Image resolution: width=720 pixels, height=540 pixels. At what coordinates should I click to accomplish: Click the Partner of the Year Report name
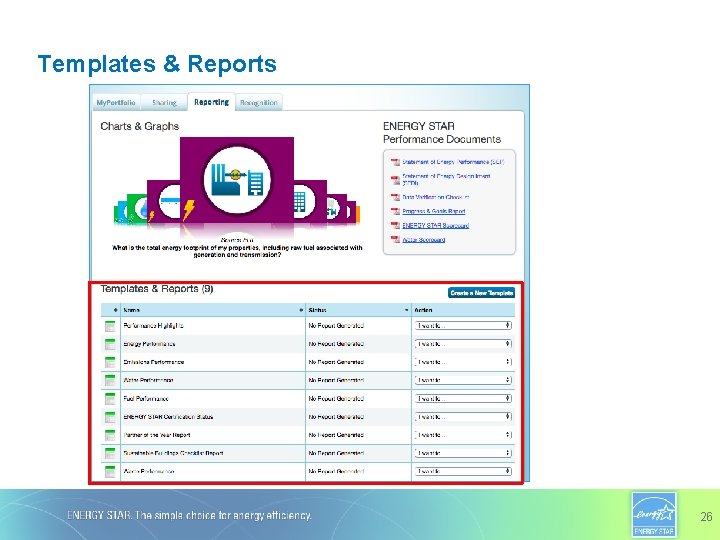157,435
